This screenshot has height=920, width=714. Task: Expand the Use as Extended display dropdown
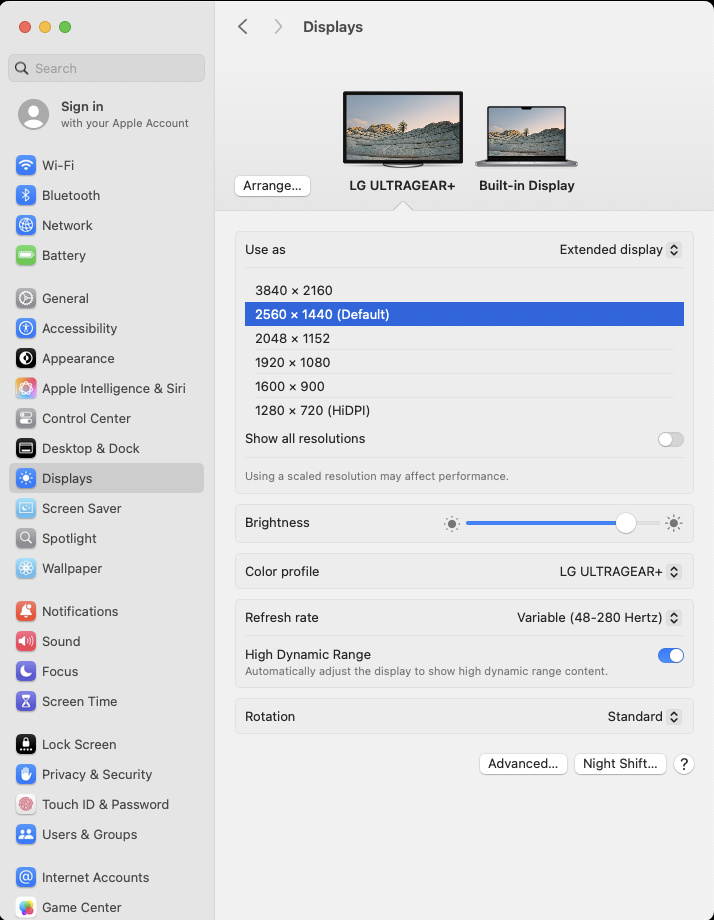[620, 250]
